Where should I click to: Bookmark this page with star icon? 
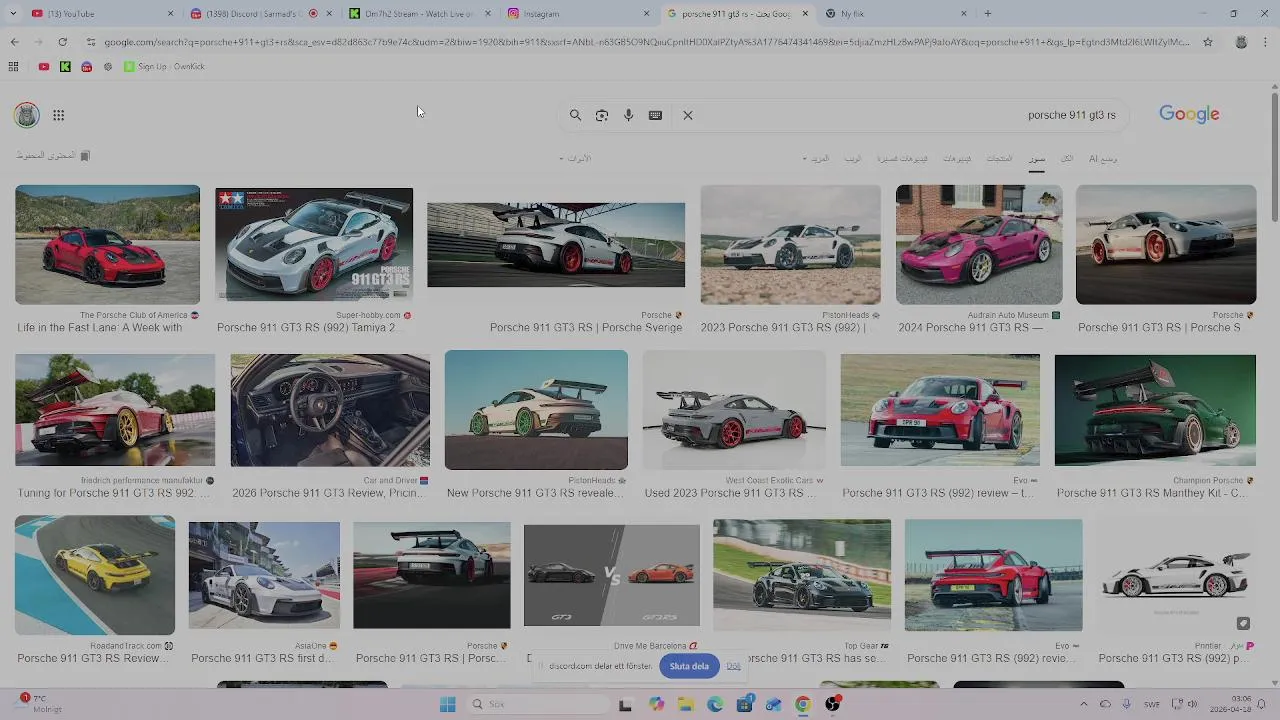(1208, 42)
